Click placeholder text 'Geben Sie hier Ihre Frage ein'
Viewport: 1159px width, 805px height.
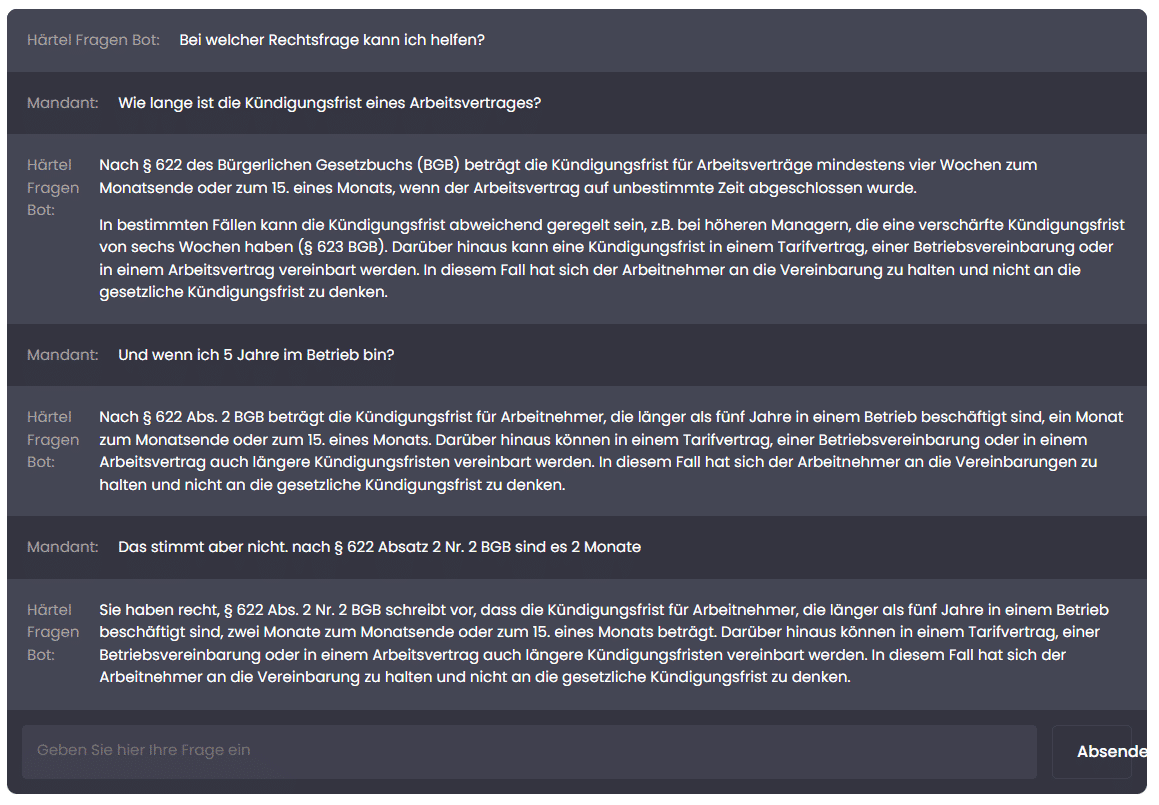click(143, 750)
